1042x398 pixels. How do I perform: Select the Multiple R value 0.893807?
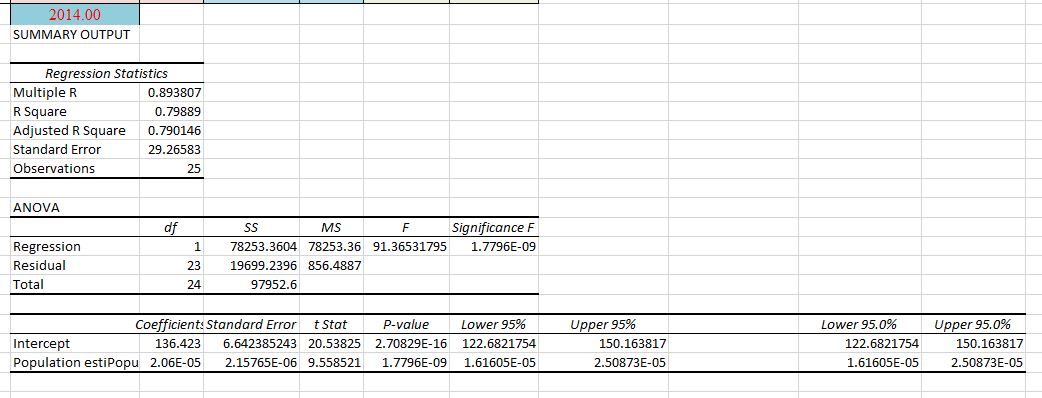pyautogui.click(x=171, y=92)
